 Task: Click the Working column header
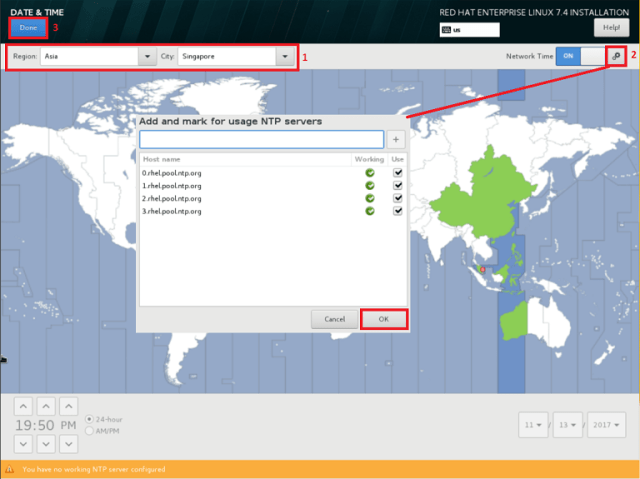click(369, 159)
